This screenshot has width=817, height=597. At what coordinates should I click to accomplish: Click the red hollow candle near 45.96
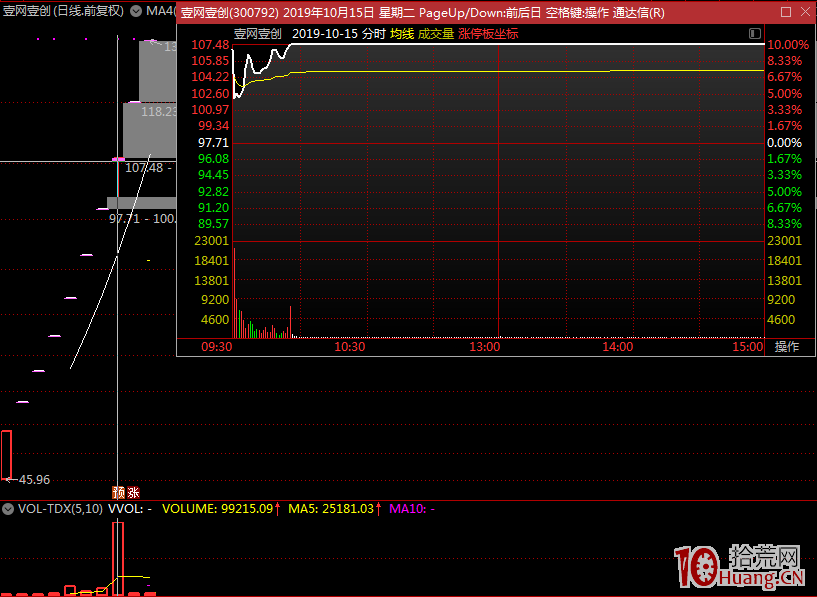pyautogui.click(x=6, y=455)
